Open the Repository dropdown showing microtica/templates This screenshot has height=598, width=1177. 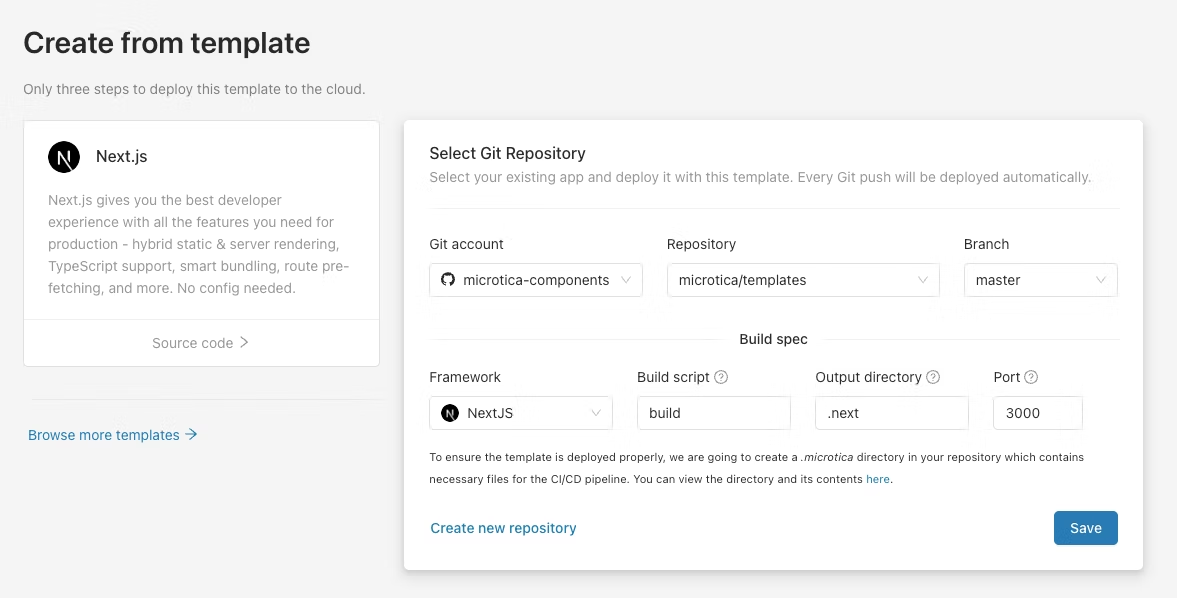point(803,280)
